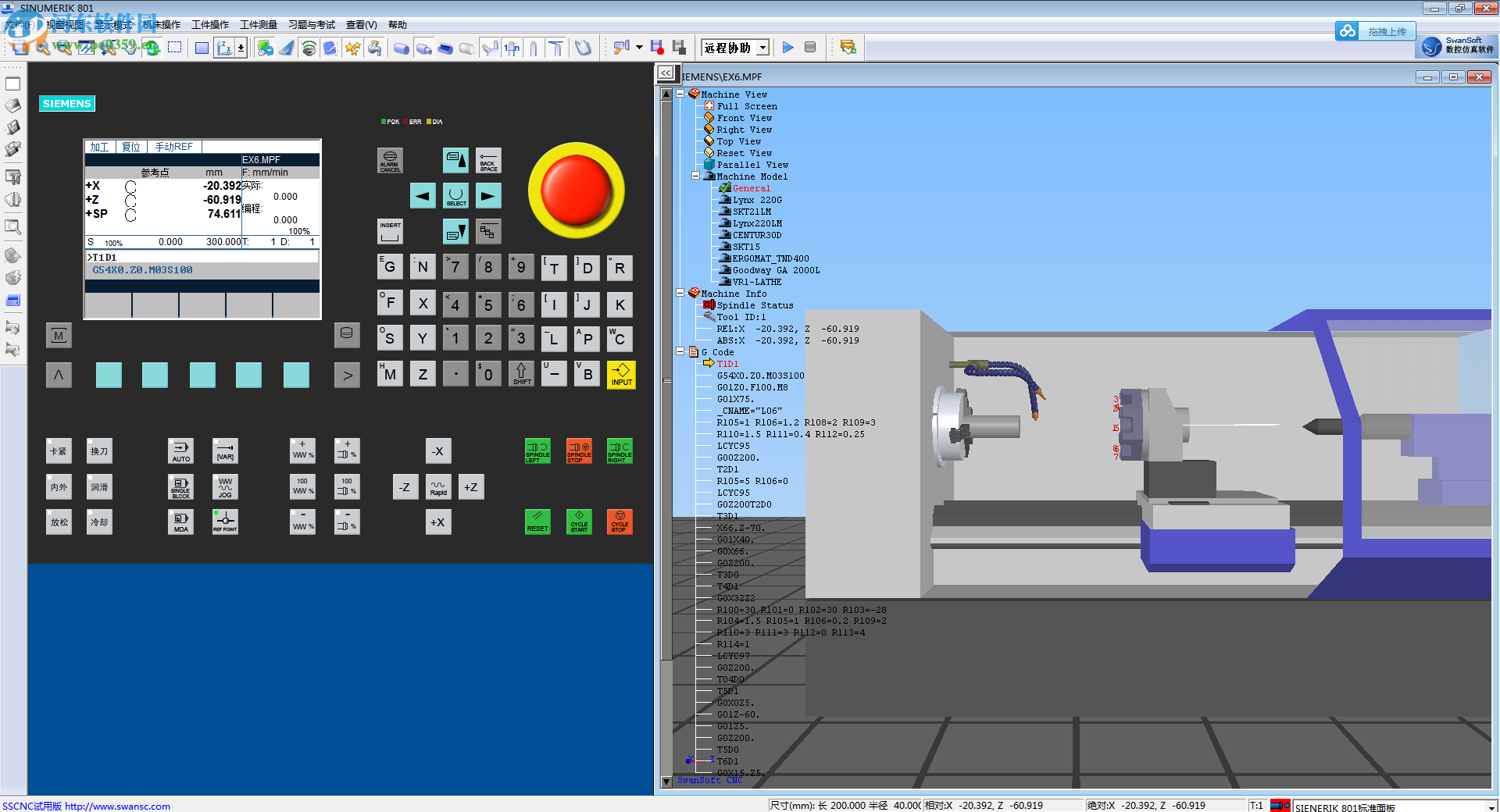This screenshot has width=1500, height=812.
Task: Click the right cursor arrow key
Action: coord(488,195)
